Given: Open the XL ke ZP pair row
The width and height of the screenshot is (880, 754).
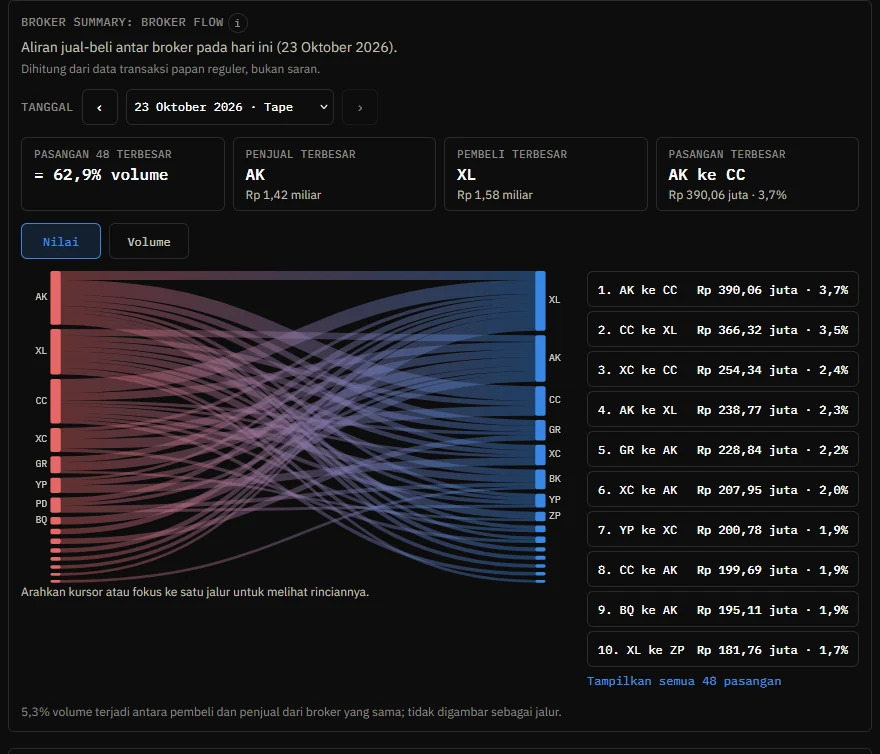Looking at the screenshot, I should (723, 650).
